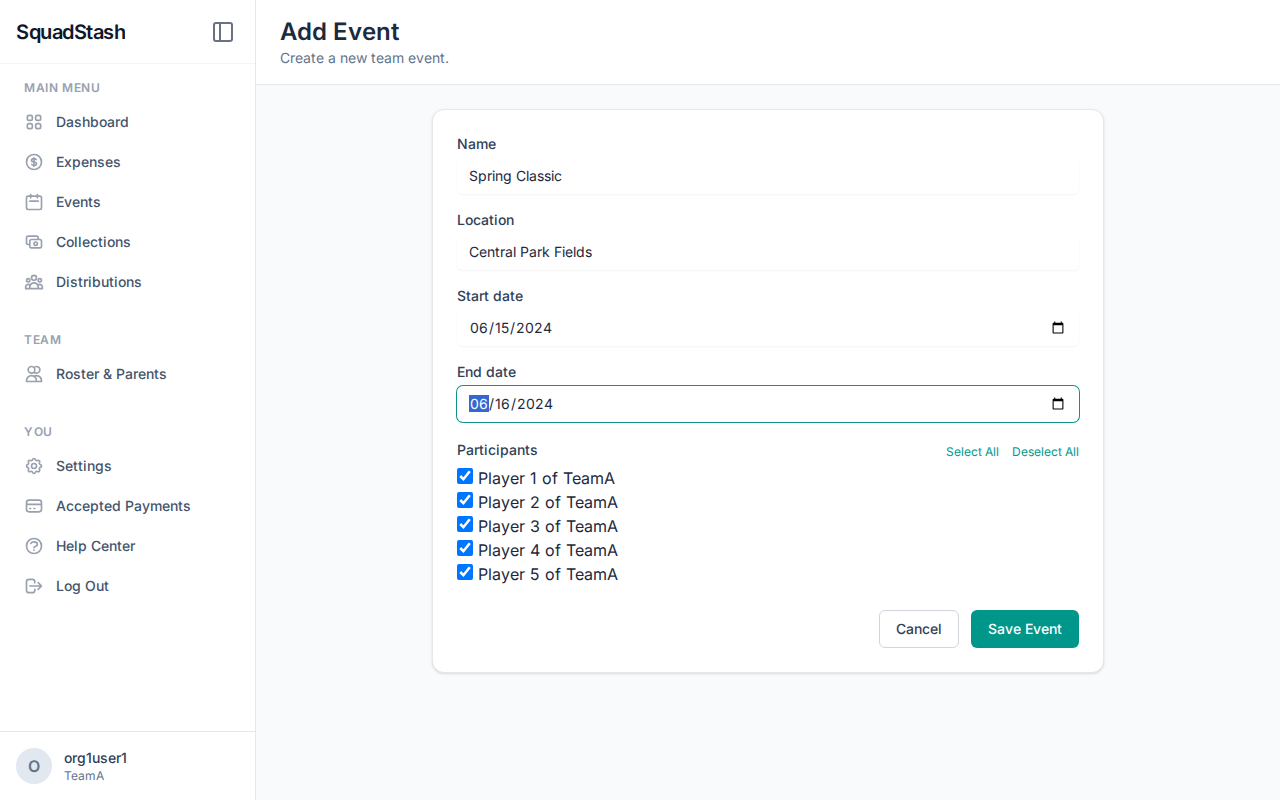
Task: Navigate to Roster & Parents
Action: pyautogui.click(x=110, y=373)
